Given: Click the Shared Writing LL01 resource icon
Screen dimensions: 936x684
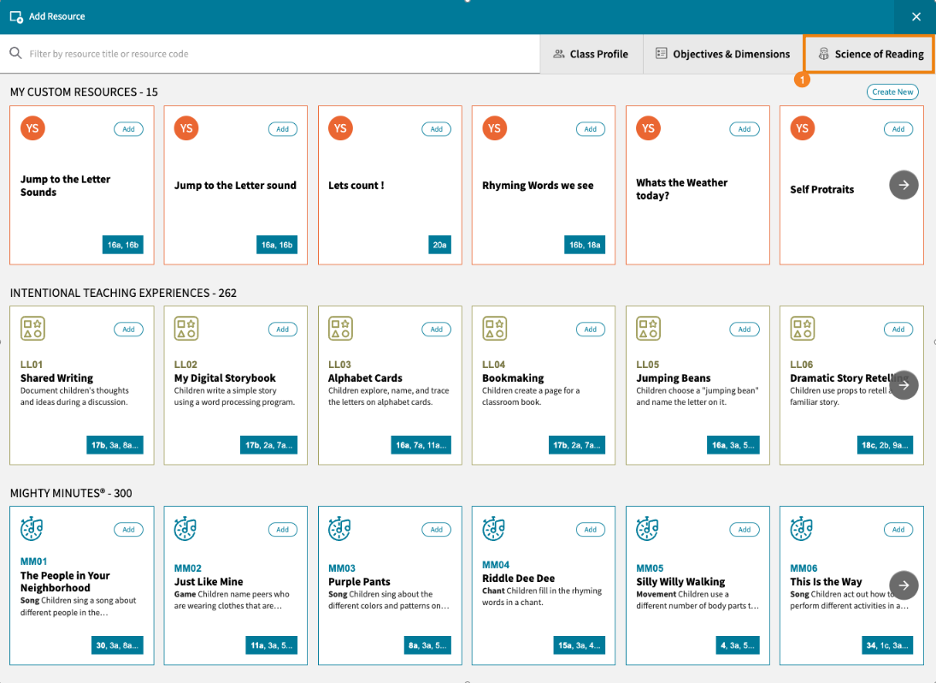Looking at the screenshot, I should point(33,330).
